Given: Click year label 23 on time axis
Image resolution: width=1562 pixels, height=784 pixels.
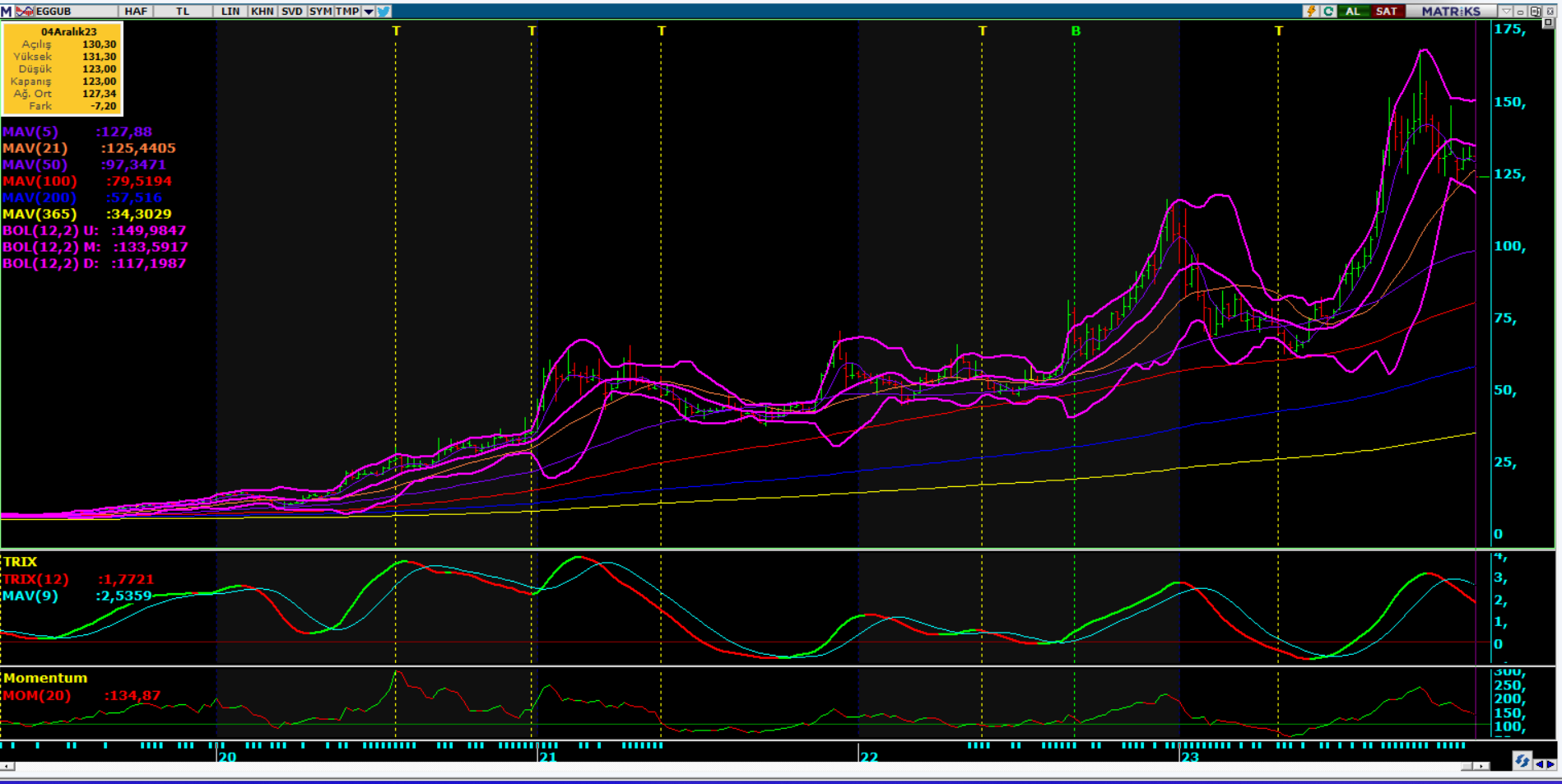Looking at the screenshot, I should tap(1190, 757).
